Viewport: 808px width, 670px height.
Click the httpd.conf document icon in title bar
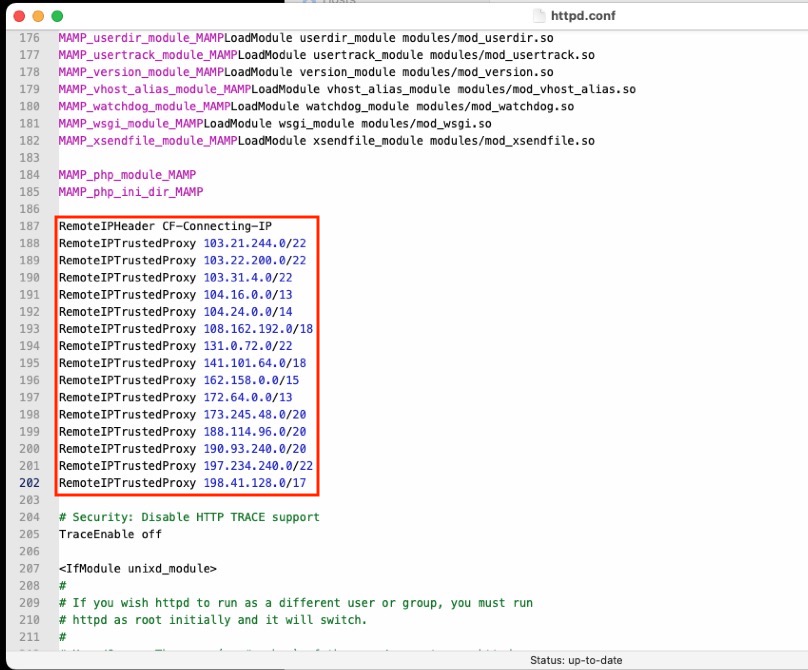coord(539,16)
